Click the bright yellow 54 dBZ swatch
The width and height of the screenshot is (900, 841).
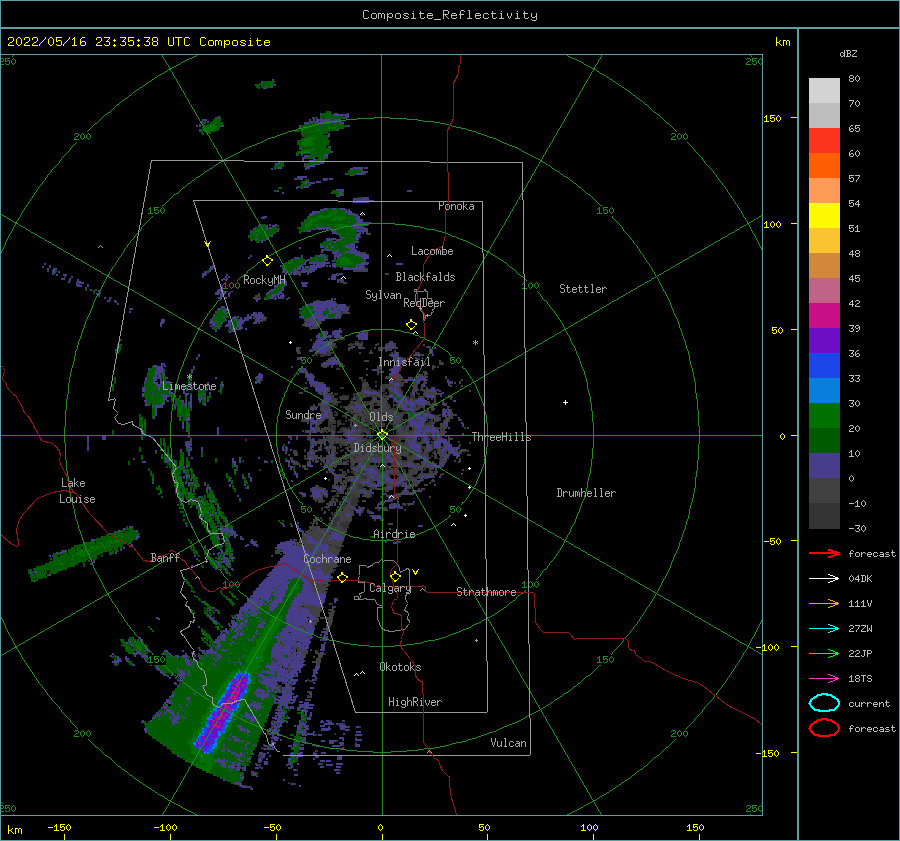click(x=824, y=216)
